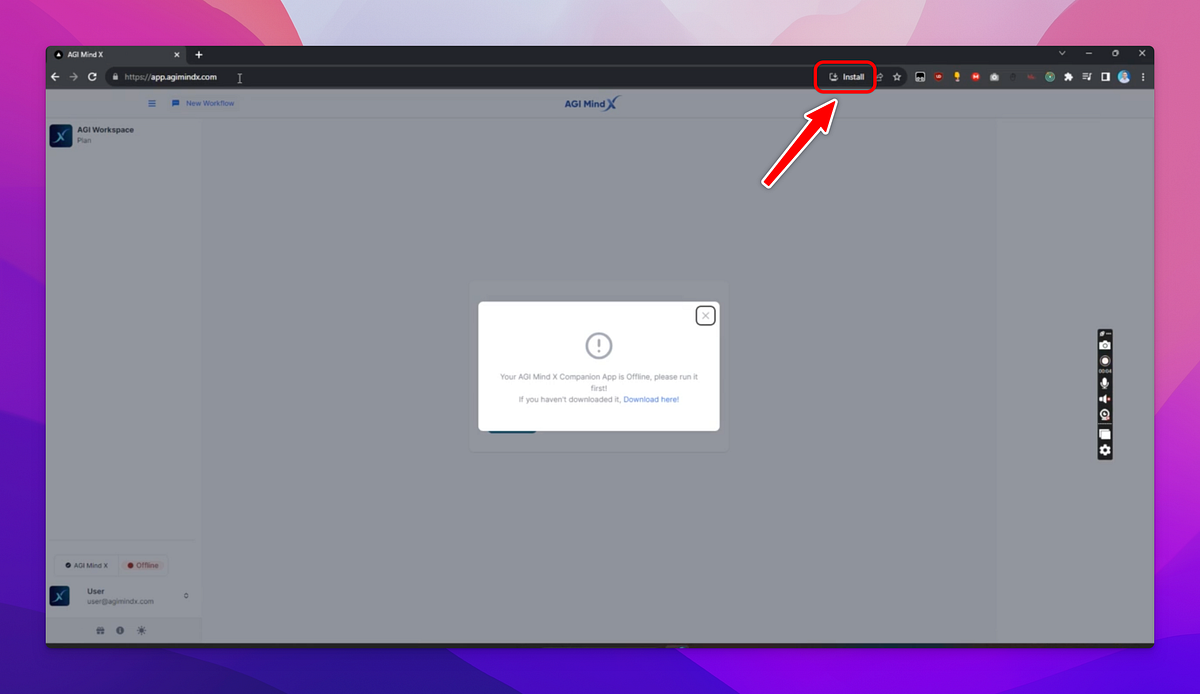Image resolution: width=1200 pixels, height=694 pixels.
Task: Open a new browser tab with the plus
Action: point(199,54)
